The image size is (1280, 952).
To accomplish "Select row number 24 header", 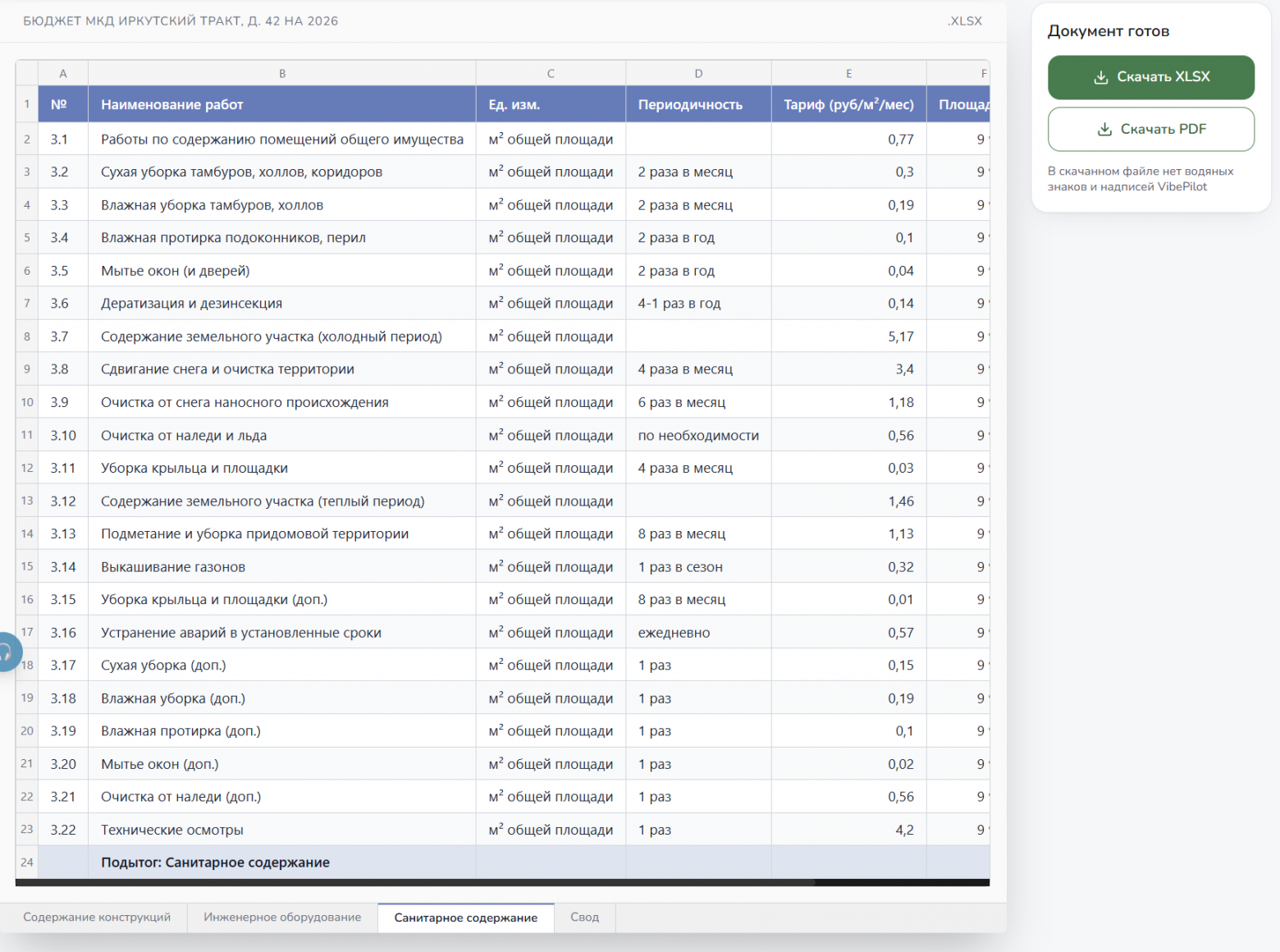I will 27,863.
